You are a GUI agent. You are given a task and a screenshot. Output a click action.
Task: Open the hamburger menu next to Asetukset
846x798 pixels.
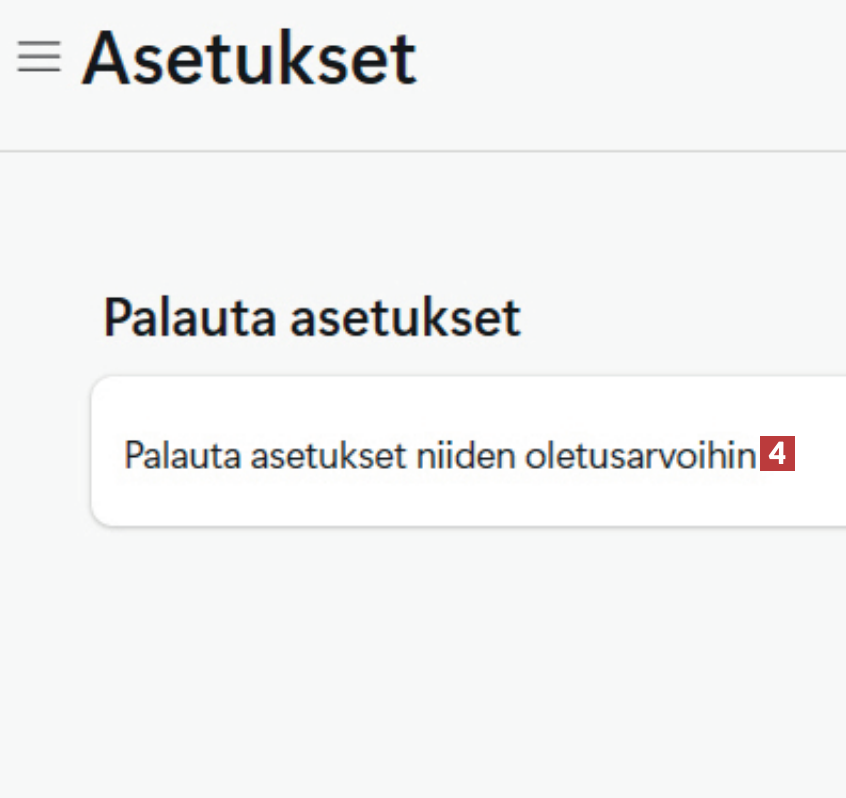[x=39, y=57]
